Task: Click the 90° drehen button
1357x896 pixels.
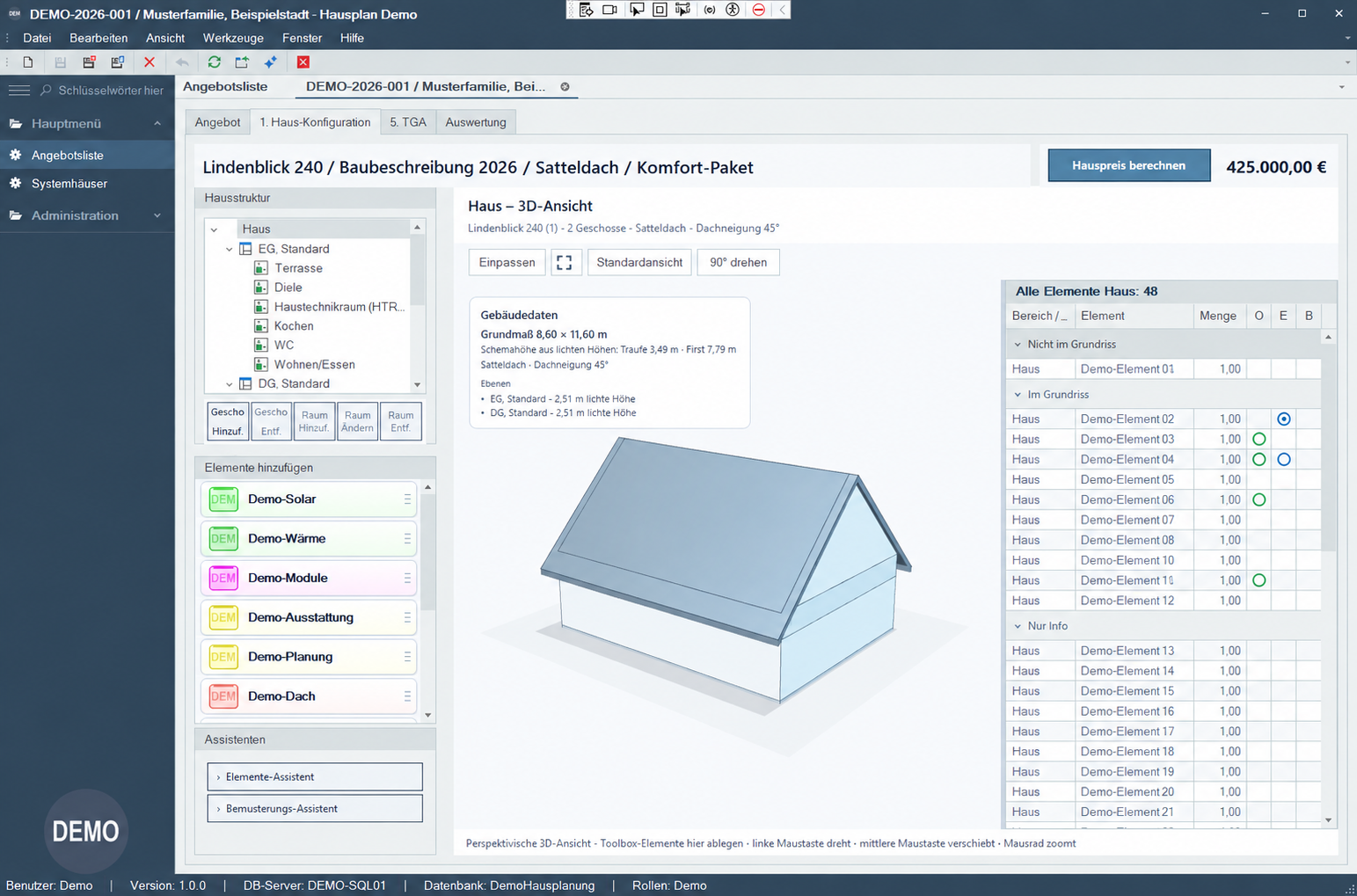Action: pos(738,262)
